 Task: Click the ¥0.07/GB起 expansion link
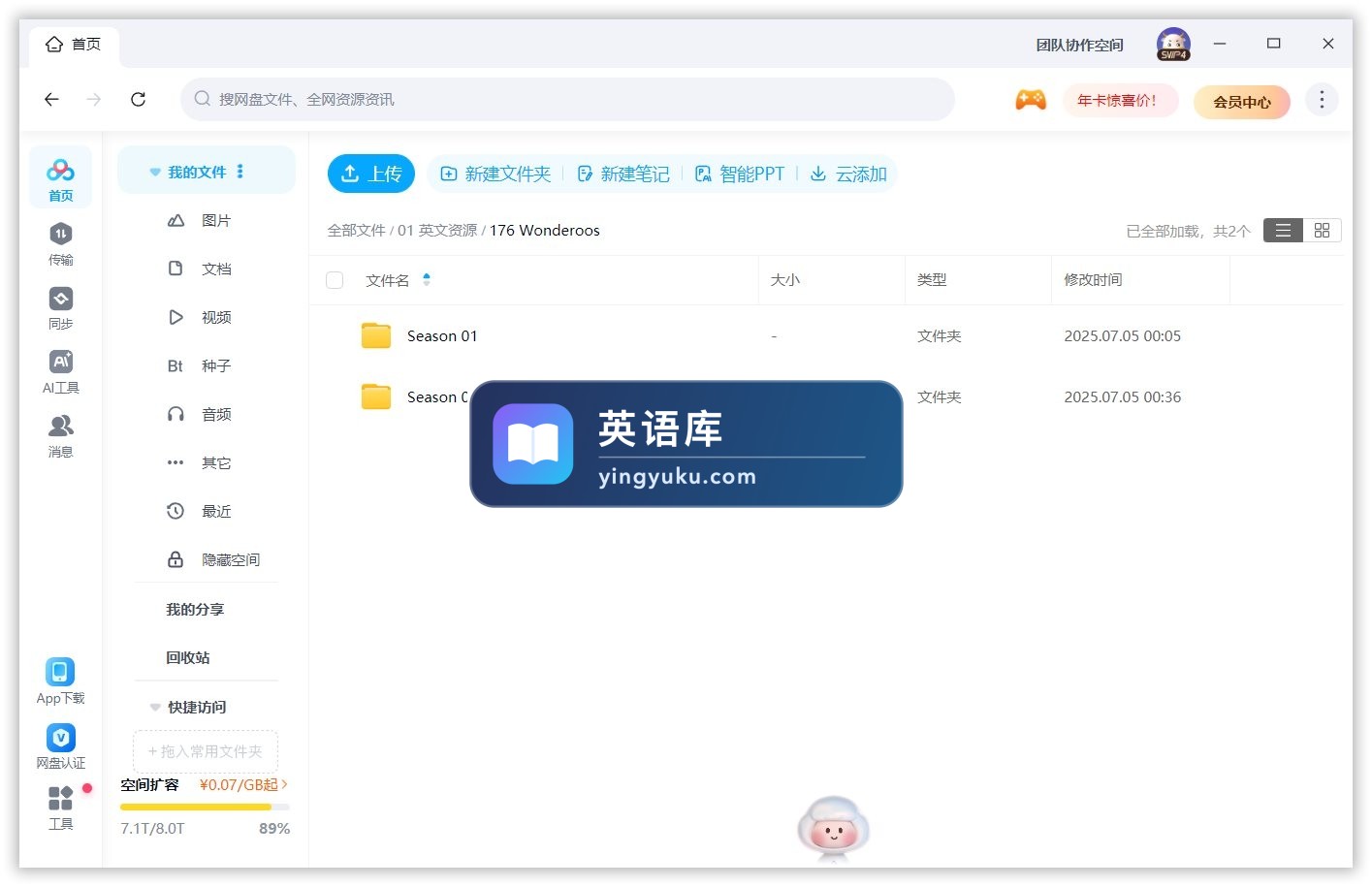[243, 785]
